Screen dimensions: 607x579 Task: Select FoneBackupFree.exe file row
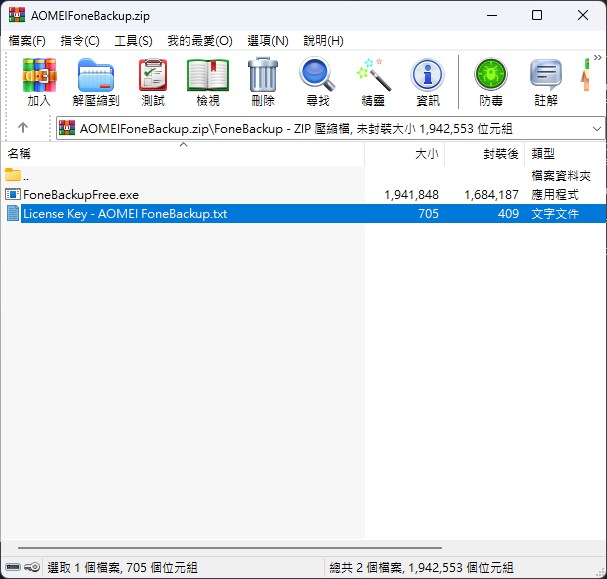[303, 195]
